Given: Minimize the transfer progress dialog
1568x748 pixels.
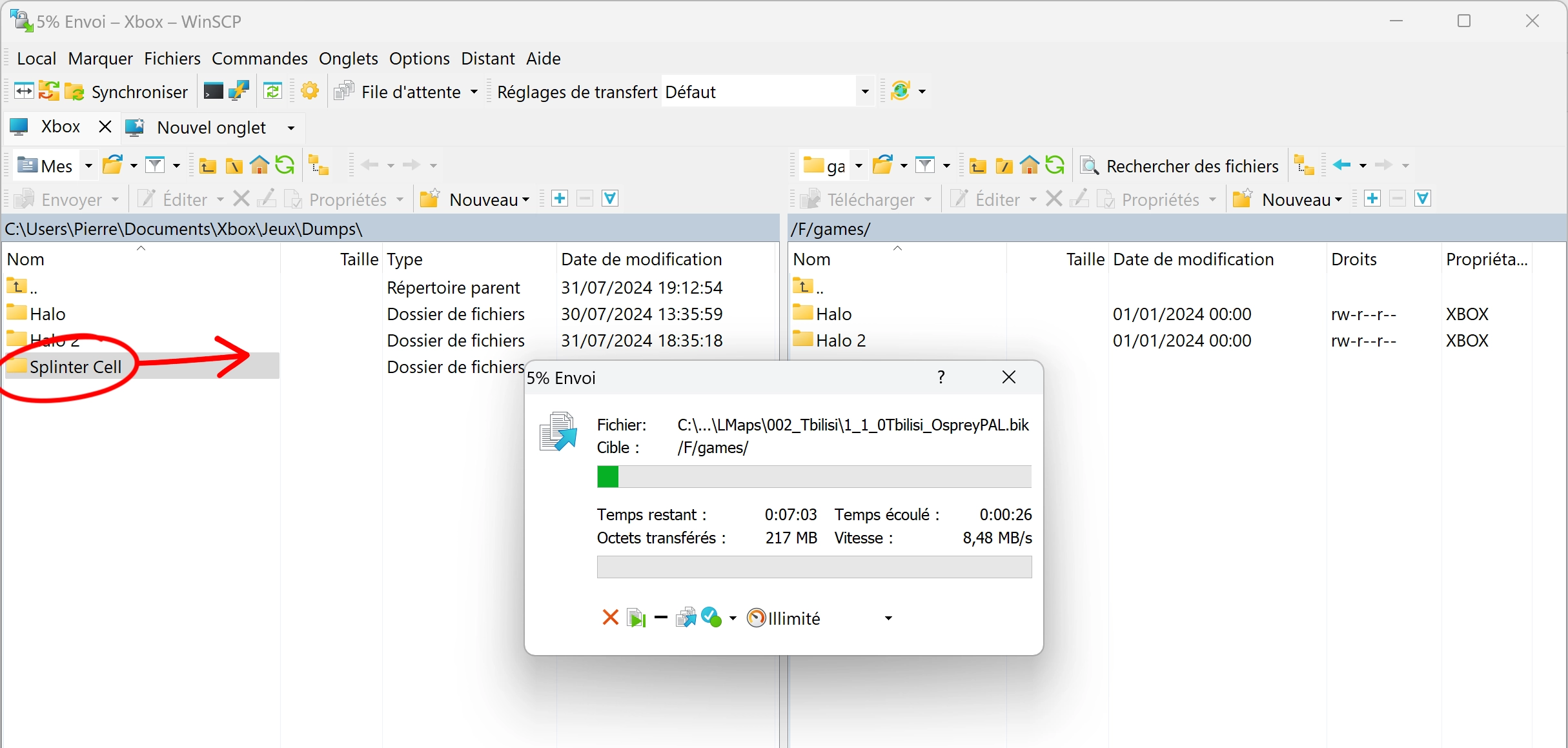Looking at the screenshot, I should [660, 618].
